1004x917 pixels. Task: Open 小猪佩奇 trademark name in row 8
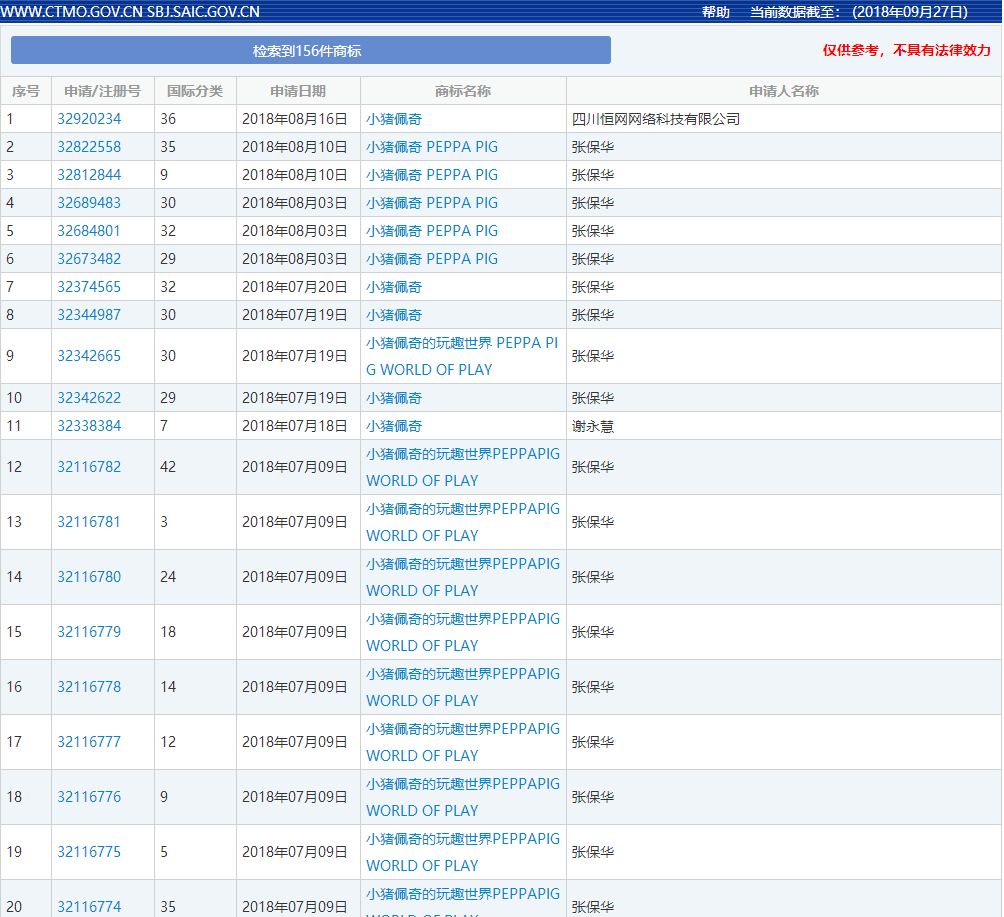pos(394,315)
